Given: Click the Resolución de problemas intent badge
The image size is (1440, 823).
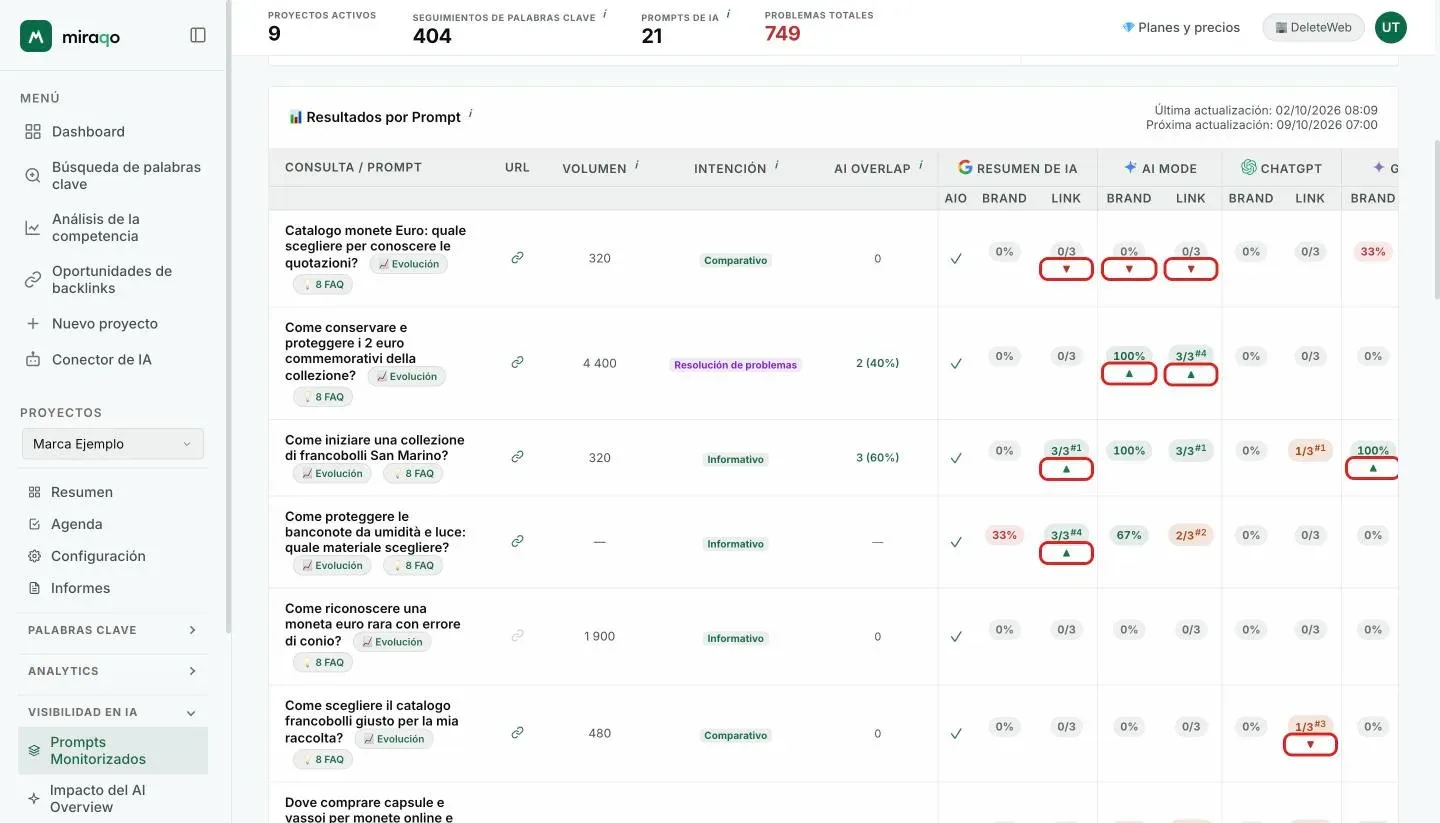Looking at the screenshot, I should [735, 365].
